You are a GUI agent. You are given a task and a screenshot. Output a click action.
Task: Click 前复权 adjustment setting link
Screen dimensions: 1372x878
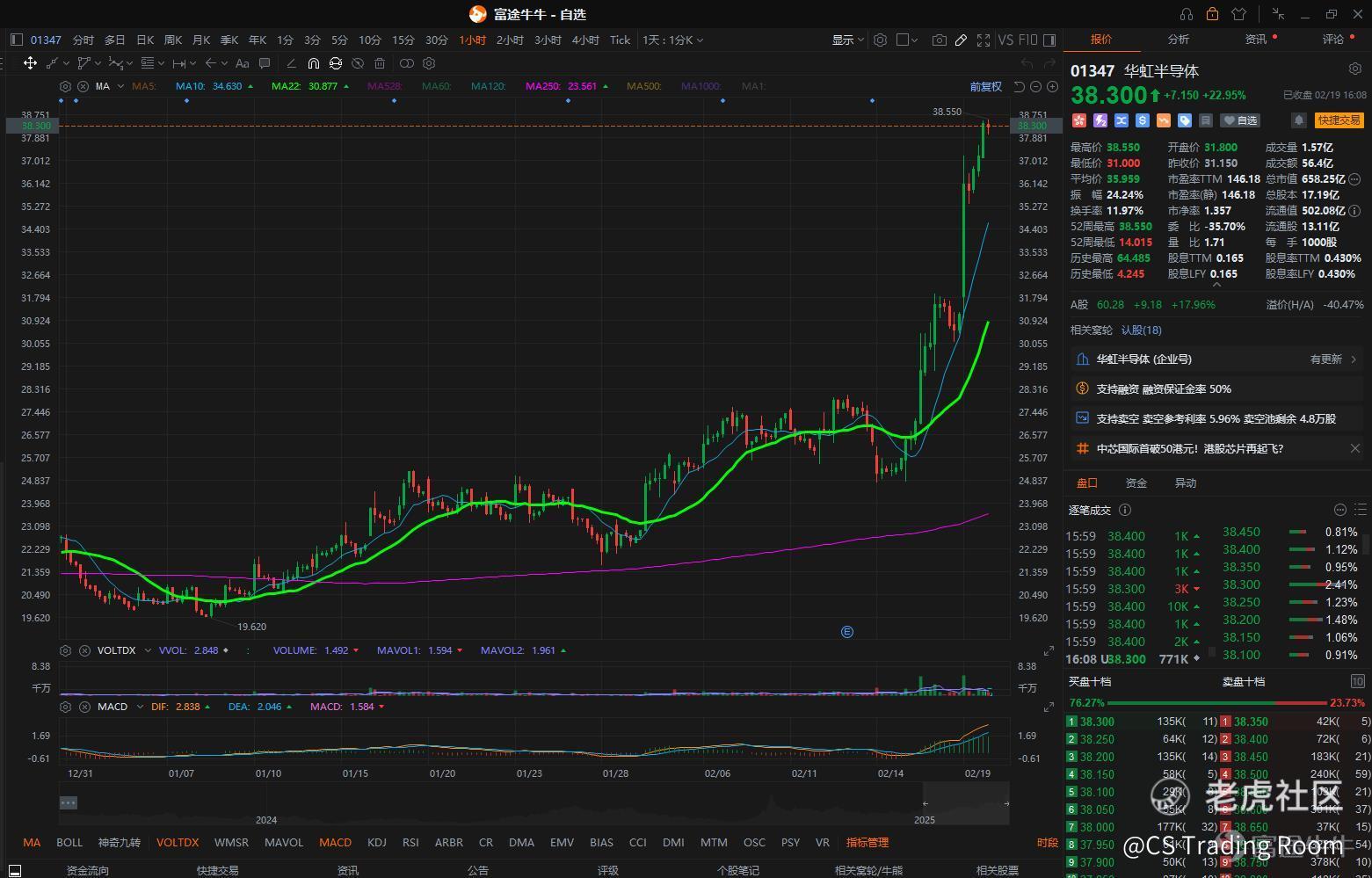click(985, 86)
